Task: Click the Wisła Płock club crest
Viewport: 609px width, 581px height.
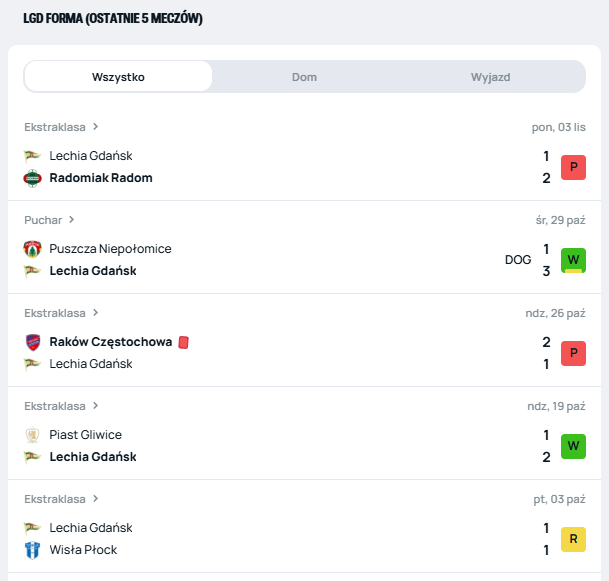Action: [32, 550]
